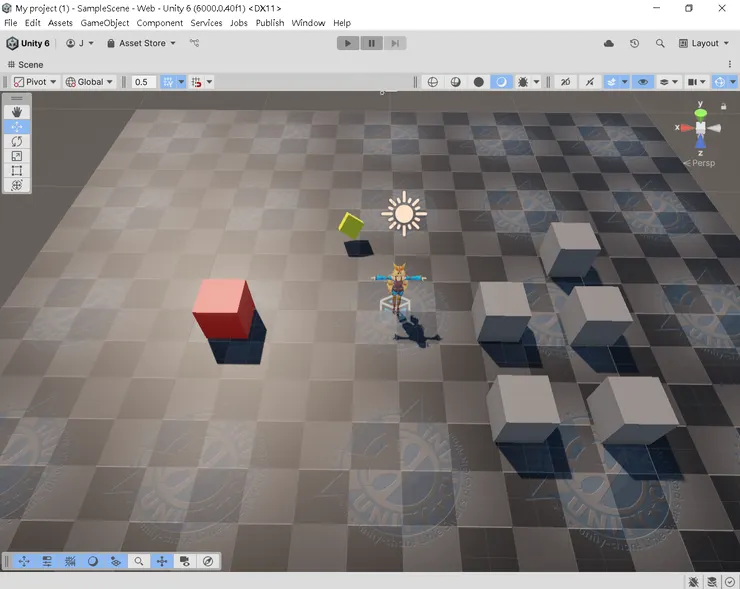This screenshot has width=740, height=589.
Task: Click the 0.5 grid size field
Action: pos(143,82)
